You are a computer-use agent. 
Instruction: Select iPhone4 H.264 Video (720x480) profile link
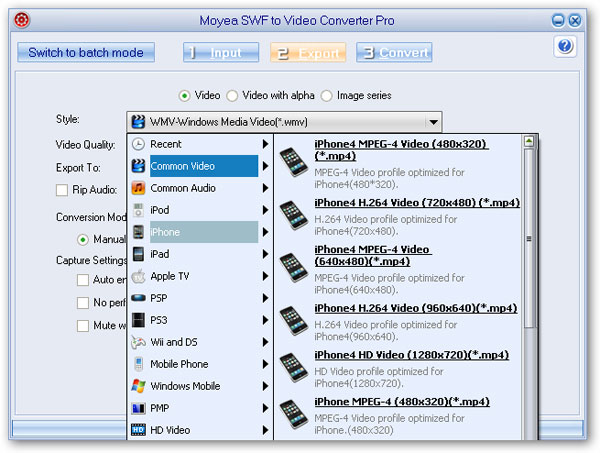click(x=417, y=203)
